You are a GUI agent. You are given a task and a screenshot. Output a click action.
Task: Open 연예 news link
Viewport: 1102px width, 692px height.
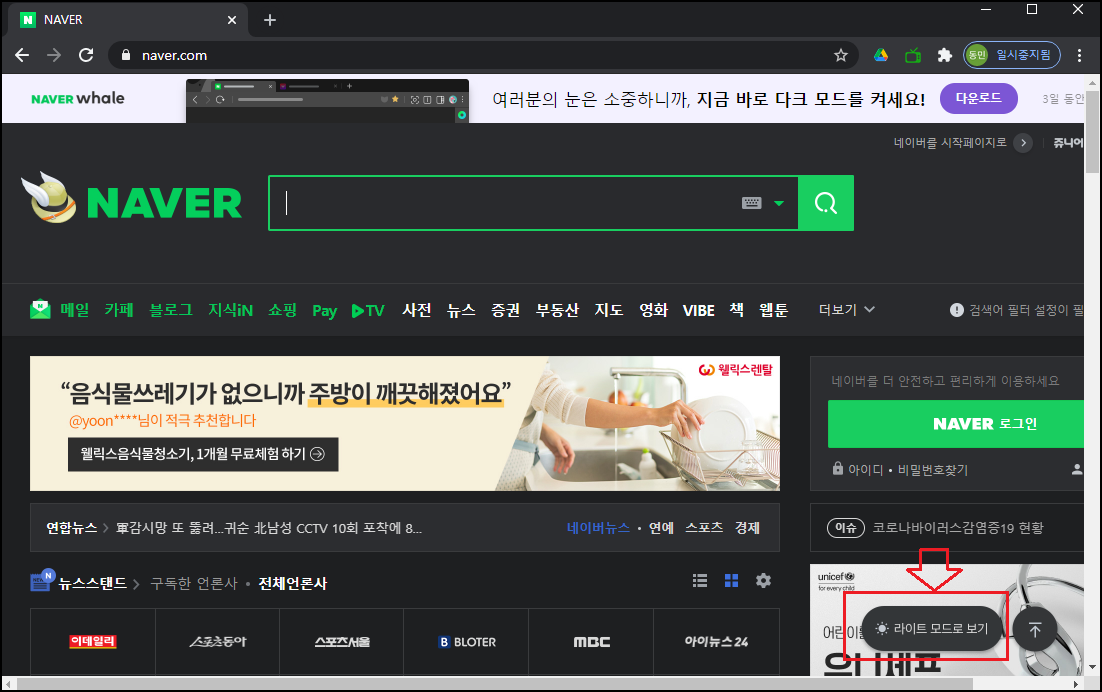point(661,528)
